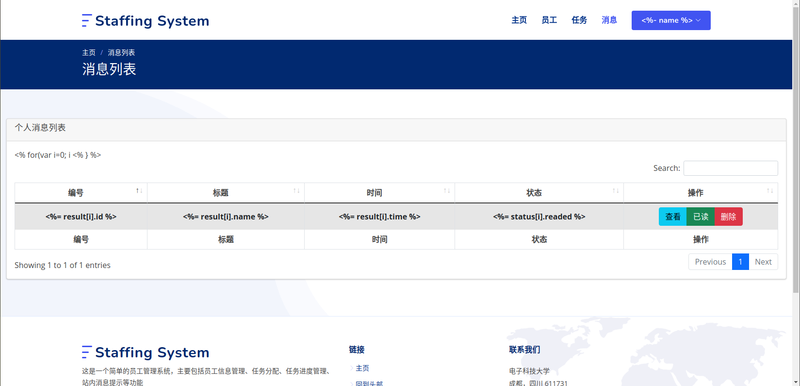Click 'Showing 1 to 1 of 1 entries' text
The image size is (800, 386).
pyautogui.click(x=62, y=265)
